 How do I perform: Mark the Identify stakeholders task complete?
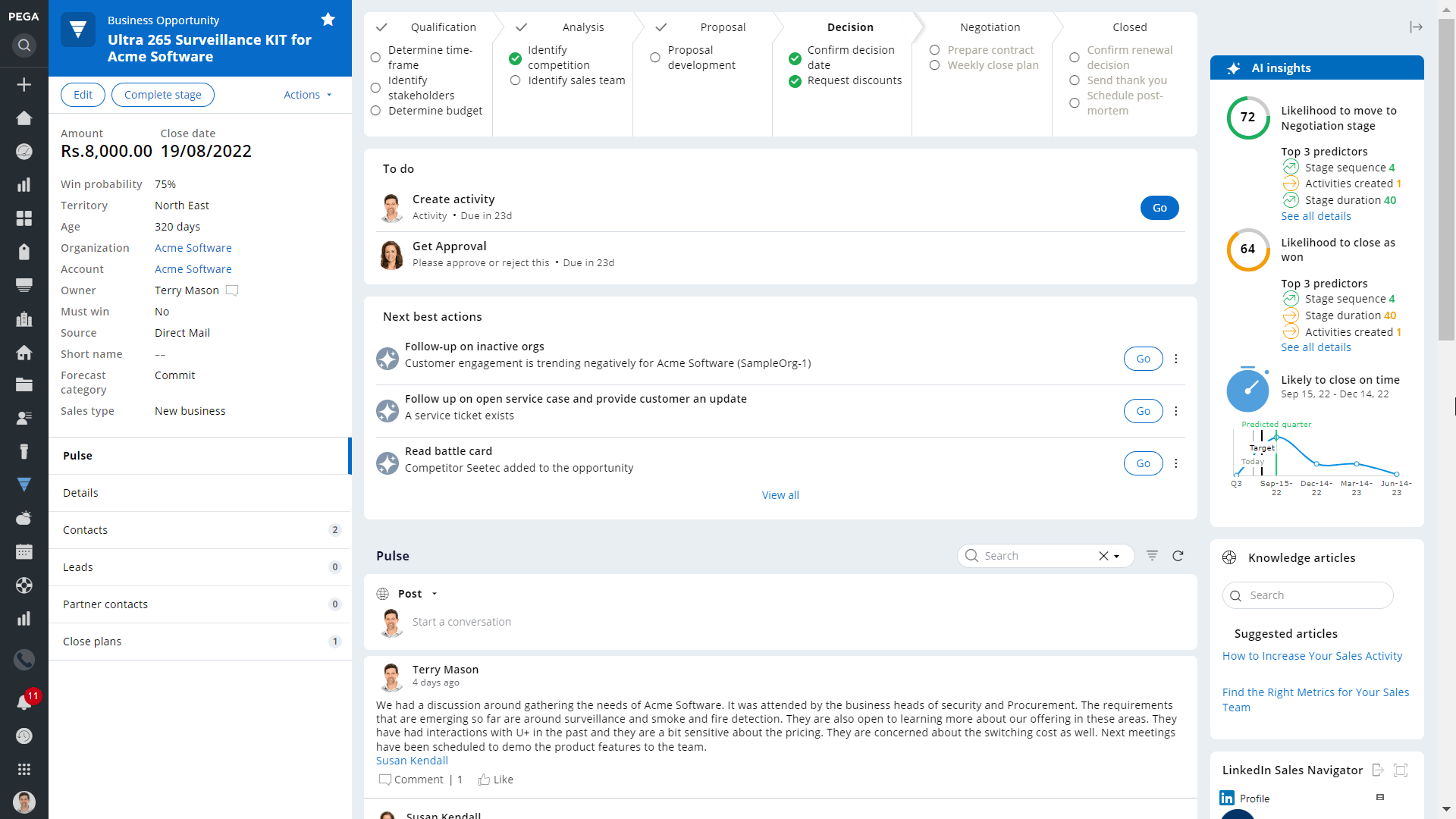[x=375, y=87]
